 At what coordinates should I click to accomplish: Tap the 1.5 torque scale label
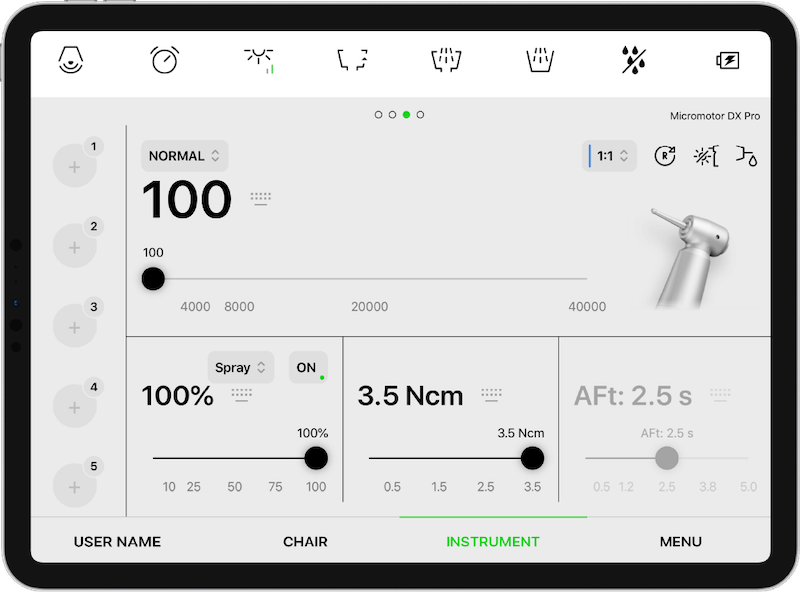[439, 486]
